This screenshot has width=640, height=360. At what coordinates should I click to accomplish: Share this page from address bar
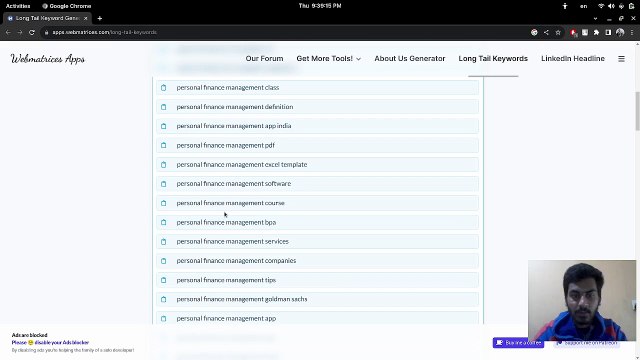coord(546,32)
